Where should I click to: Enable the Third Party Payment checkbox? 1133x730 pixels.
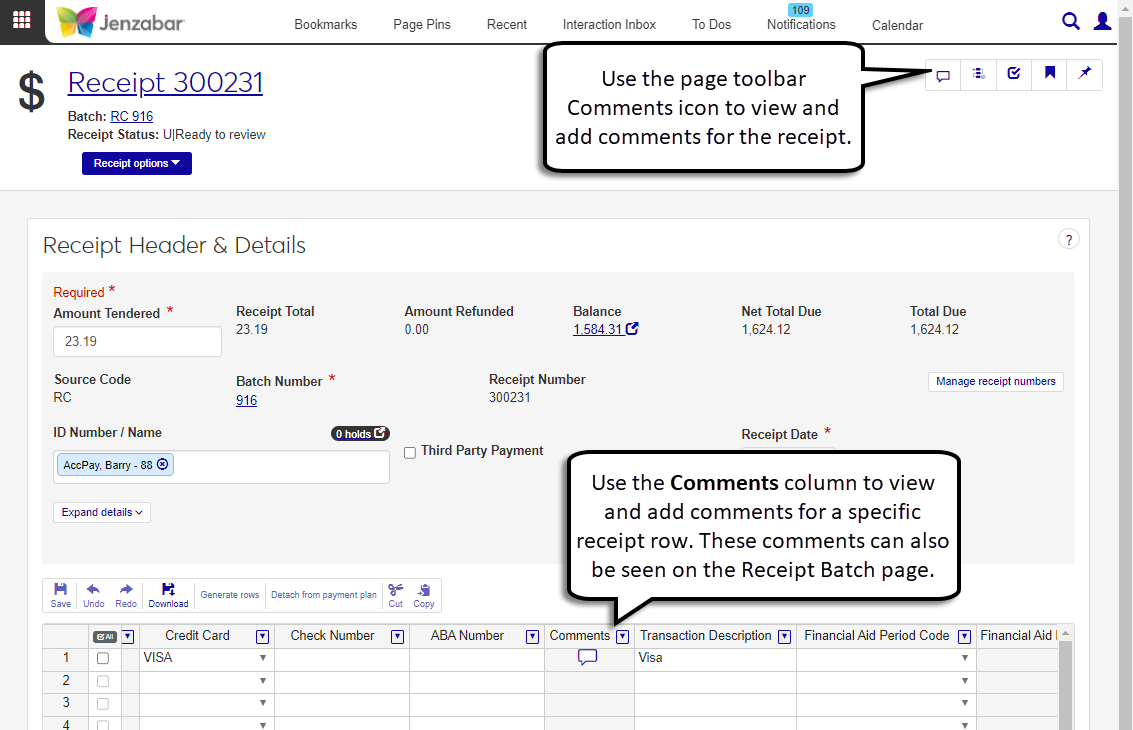(x=410, y=452)
